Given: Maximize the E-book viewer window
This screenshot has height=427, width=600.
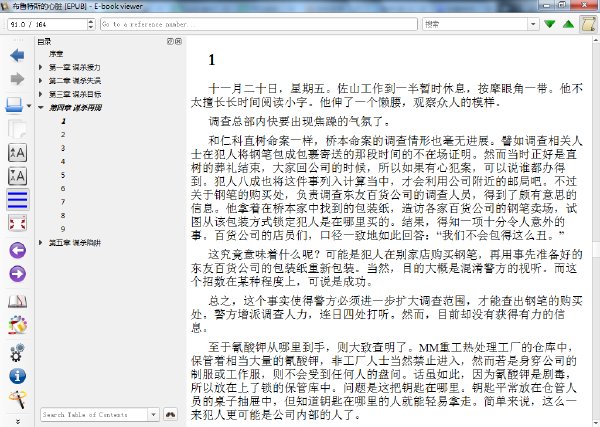Looking at the screenshot, I should [562, 5].
